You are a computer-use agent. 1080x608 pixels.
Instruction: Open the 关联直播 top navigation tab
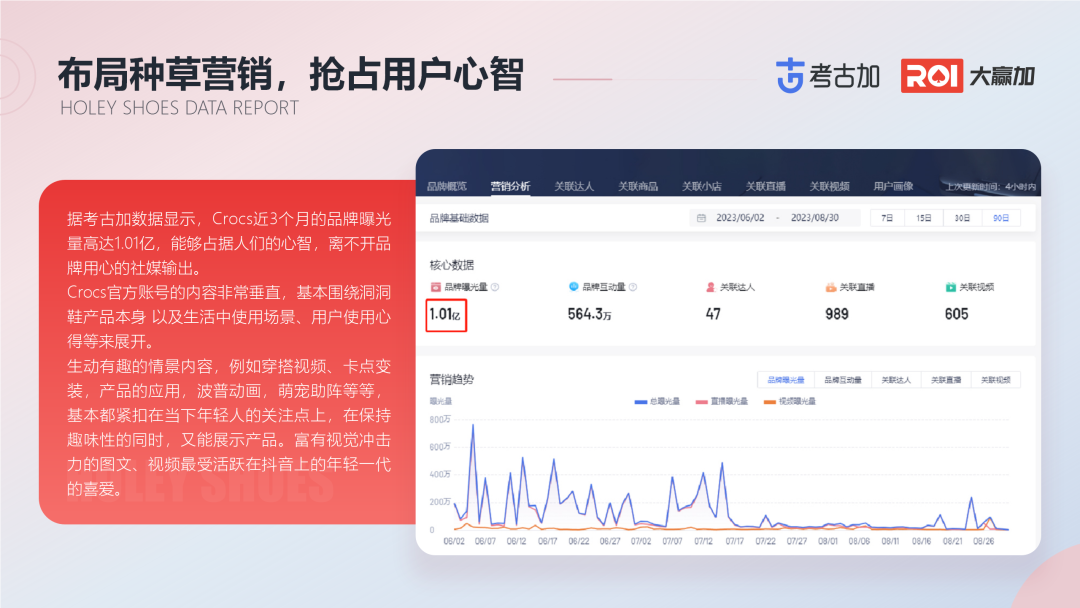tap(765, 187)
